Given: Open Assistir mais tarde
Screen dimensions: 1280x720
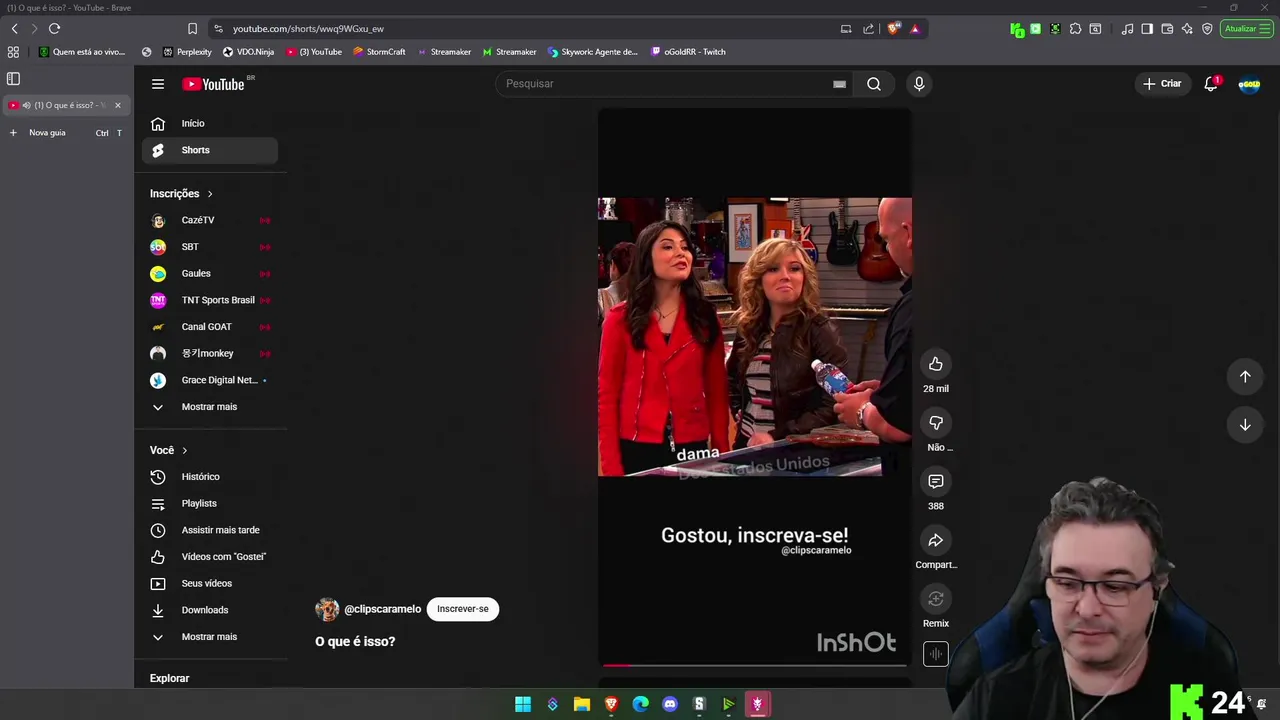Looking at the screenshot, I should coord(210,530).
